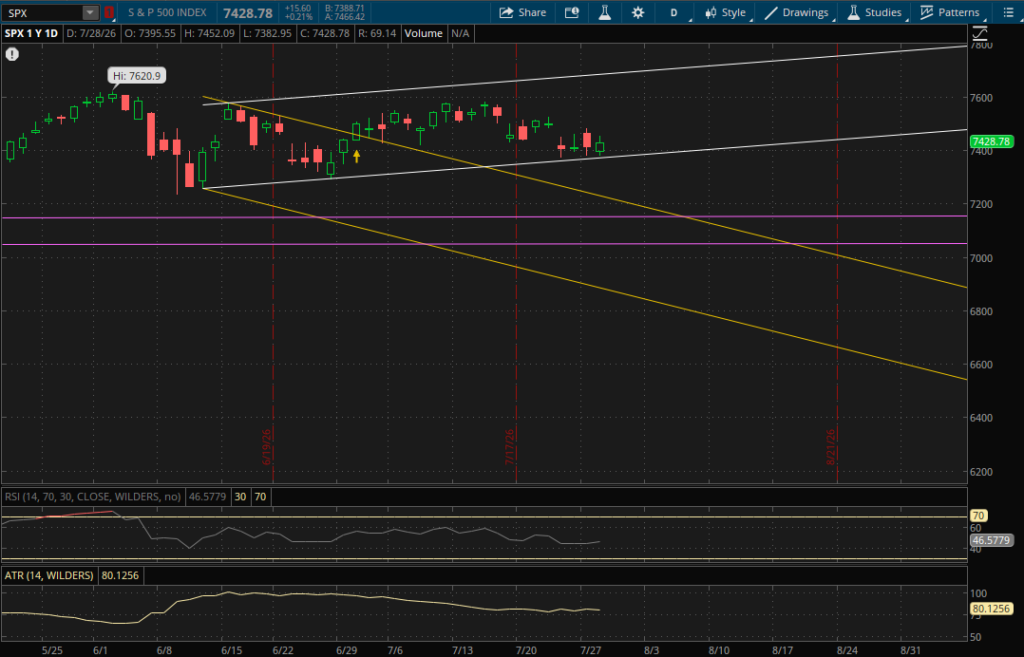Viewport: 1024px width, 657px height.
Task: Click the flask Edit Studies icon
Action: pyautogui.click(x=605, y=12)
